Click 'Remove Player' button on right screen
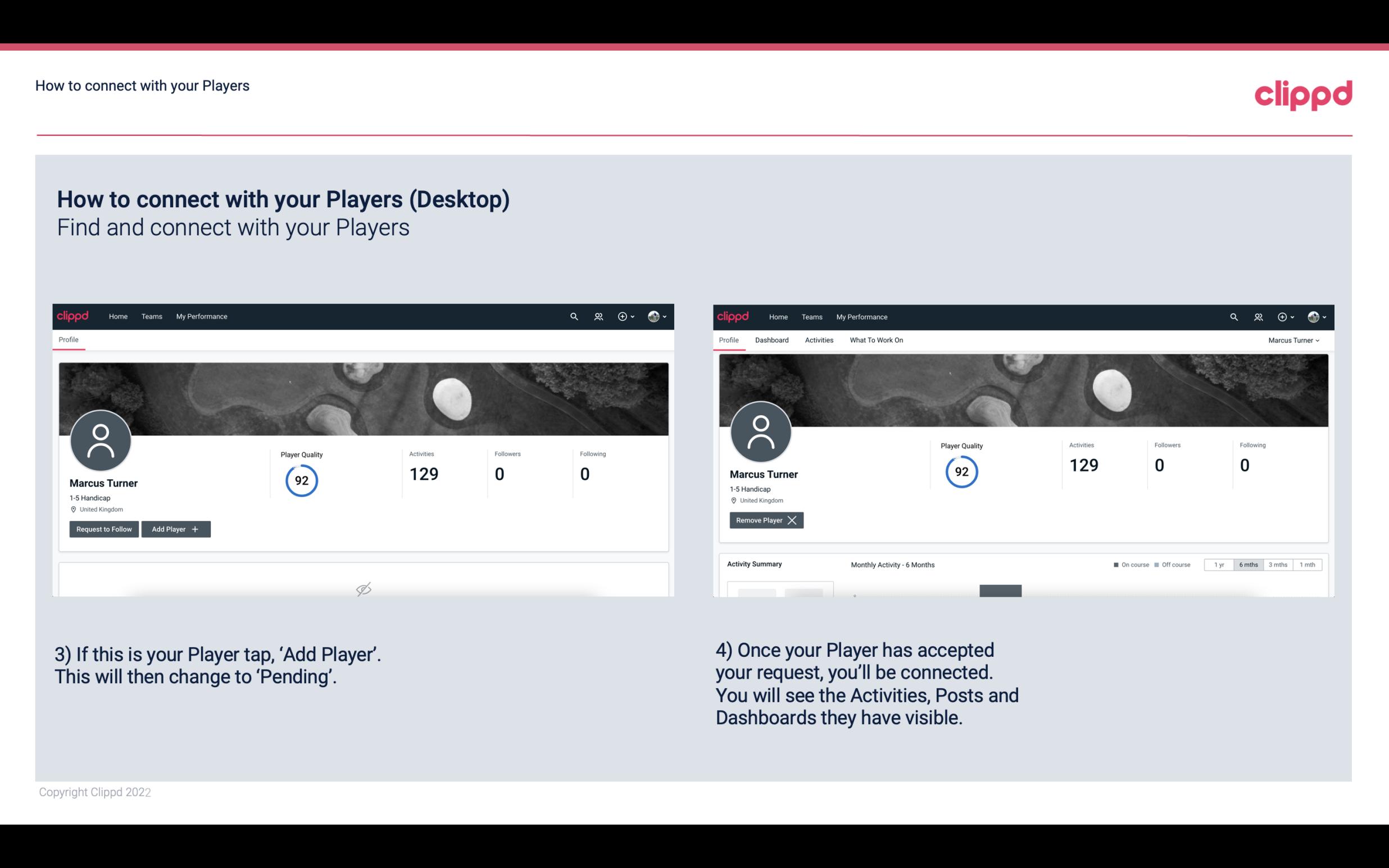This screenshot has width=1389, height=868. pyautogui.click(x=766, y=520)
